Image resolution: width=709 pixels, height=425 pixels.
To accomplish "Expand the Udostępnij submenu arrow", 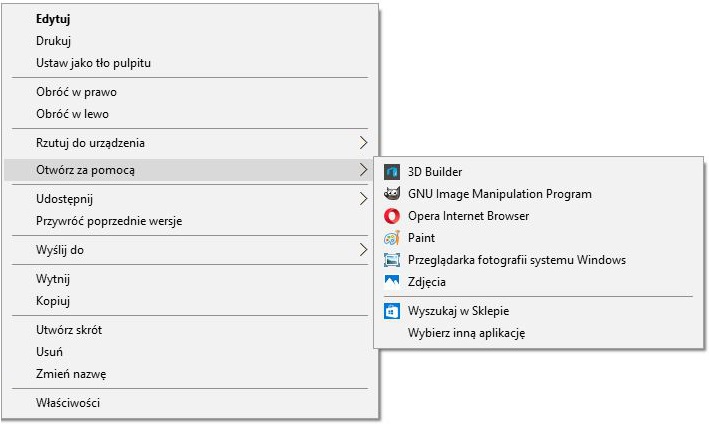I will [x=363, y=199].
